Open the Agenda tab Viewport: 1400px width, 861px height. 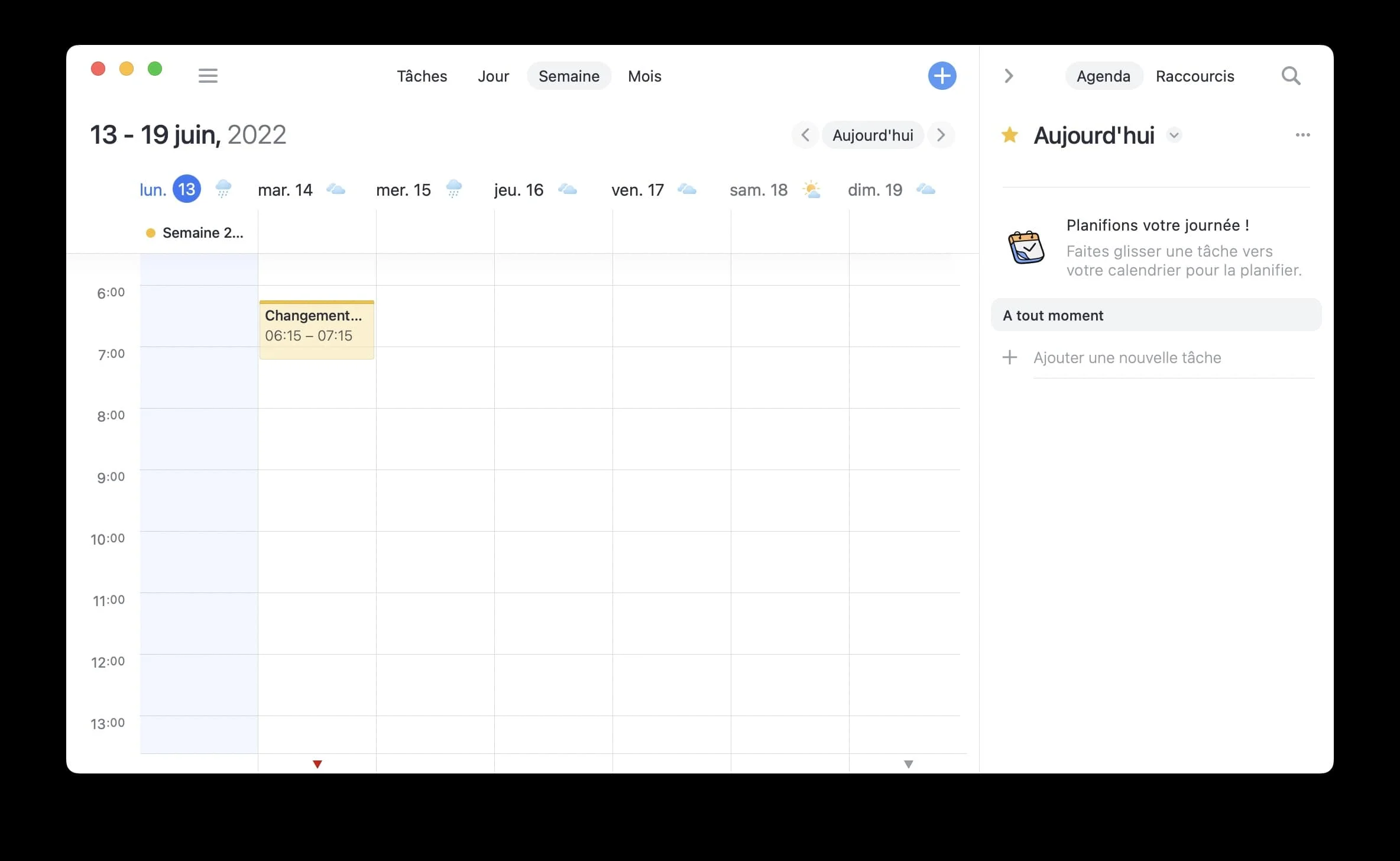[x=1103, y=76]
